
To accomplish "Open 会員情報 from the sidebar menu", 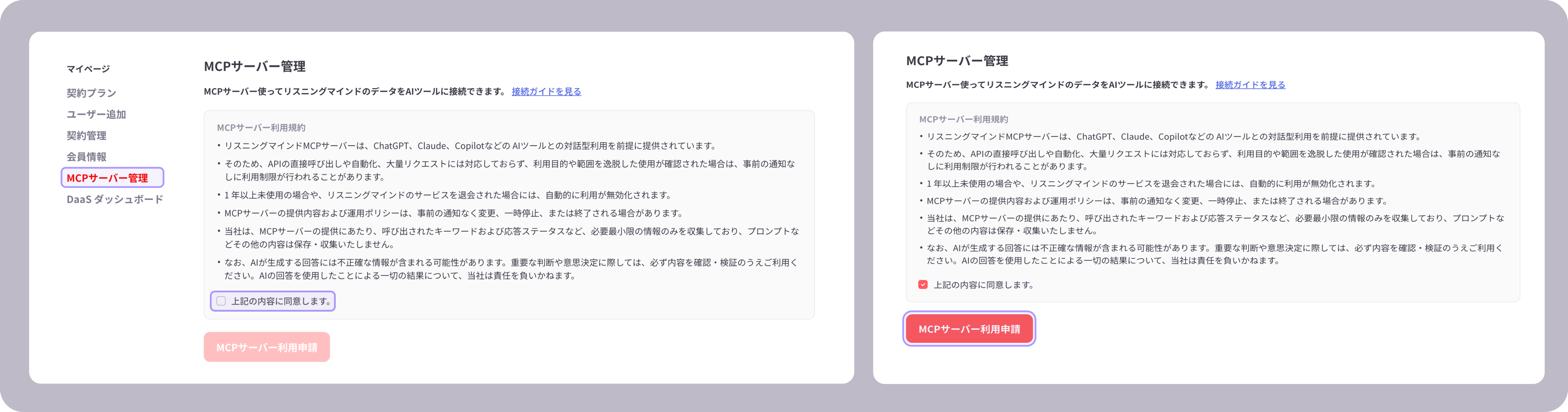I will pos(87,157).
